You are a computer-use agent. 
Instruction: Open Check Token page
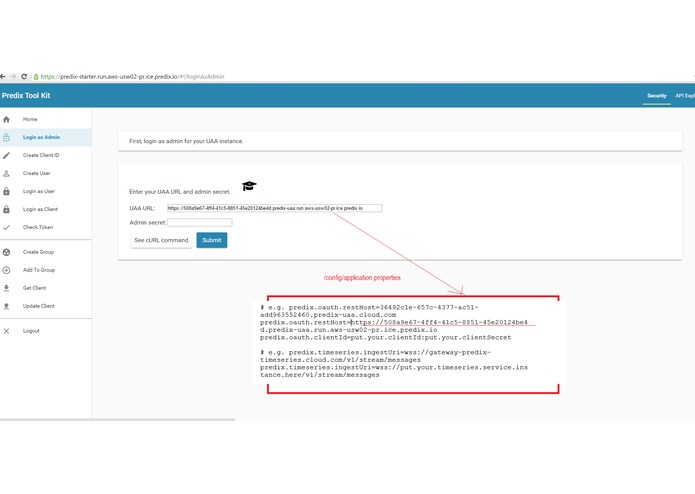click(38, 227)
